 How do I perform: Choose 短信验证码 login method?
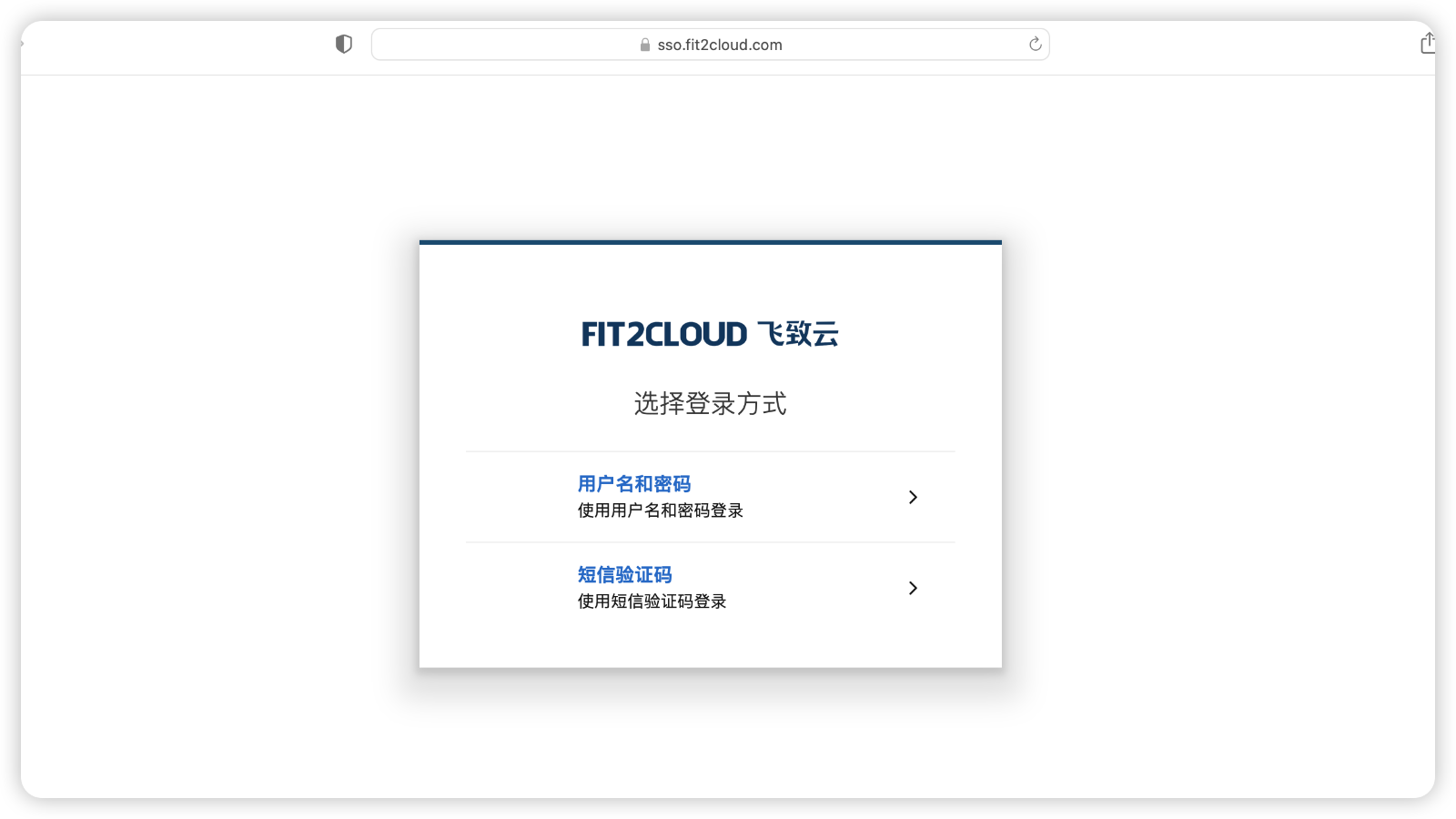pos(624,575)
